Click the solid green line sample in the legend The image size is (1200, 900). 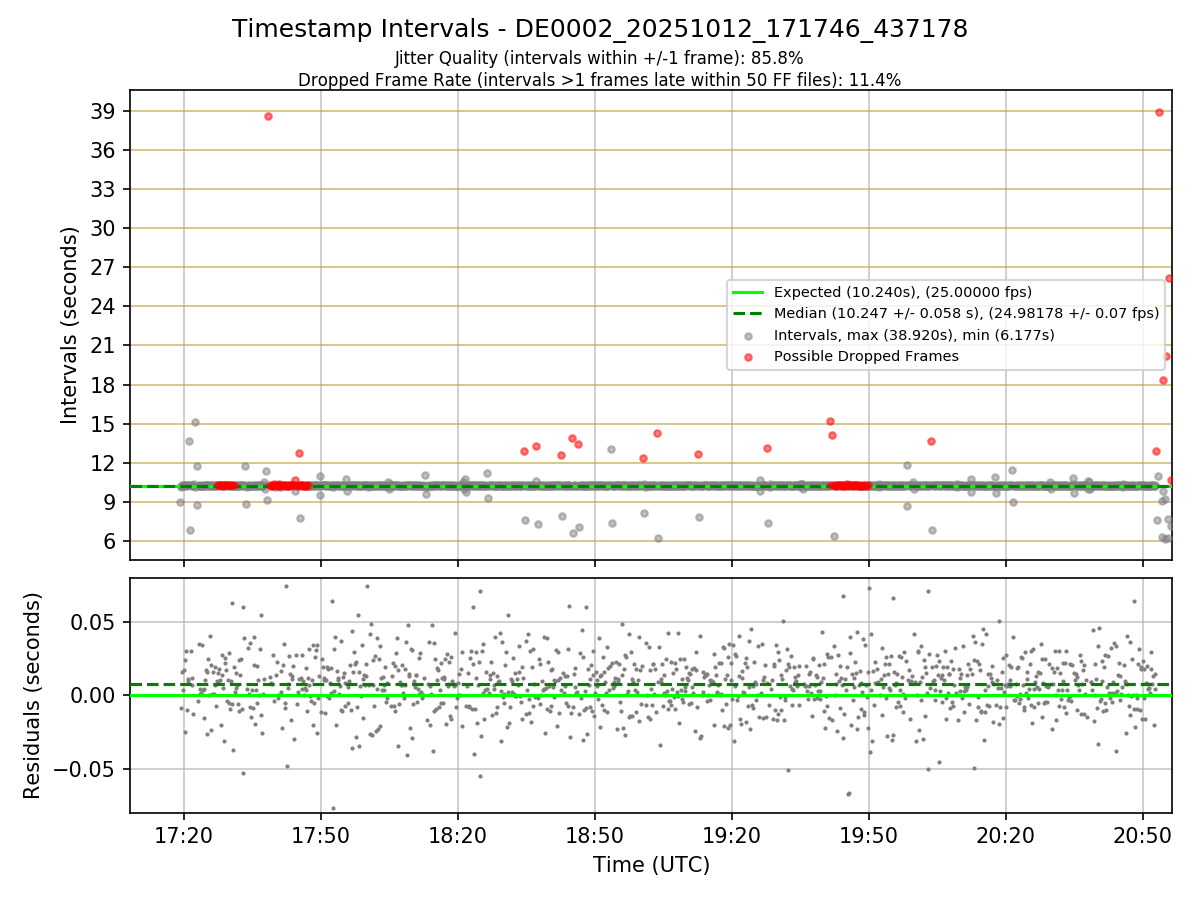pyautogui.click(x=748, y=292)
